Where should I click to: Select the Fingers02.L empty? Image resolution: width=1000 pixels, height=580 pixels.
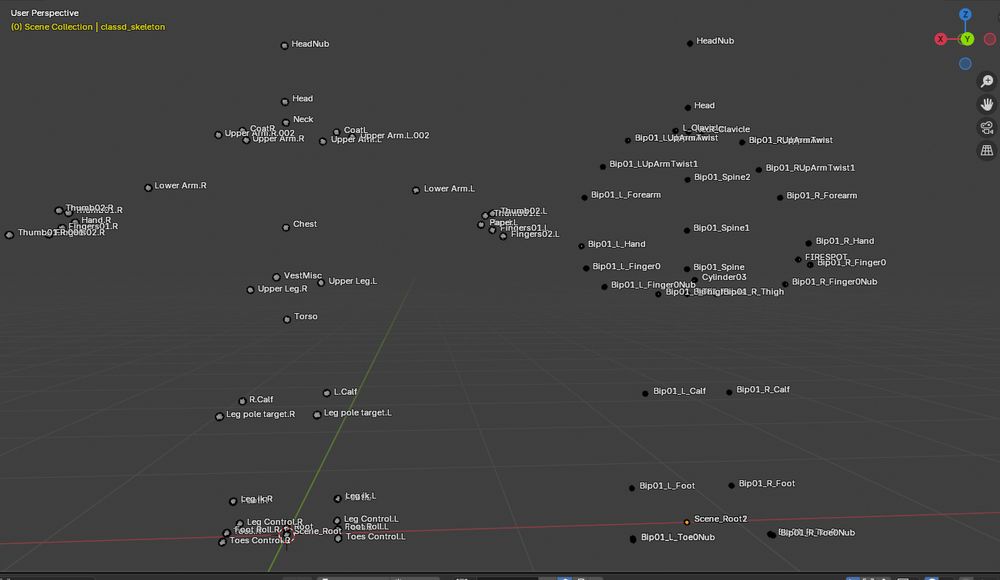tap(503, 236)
